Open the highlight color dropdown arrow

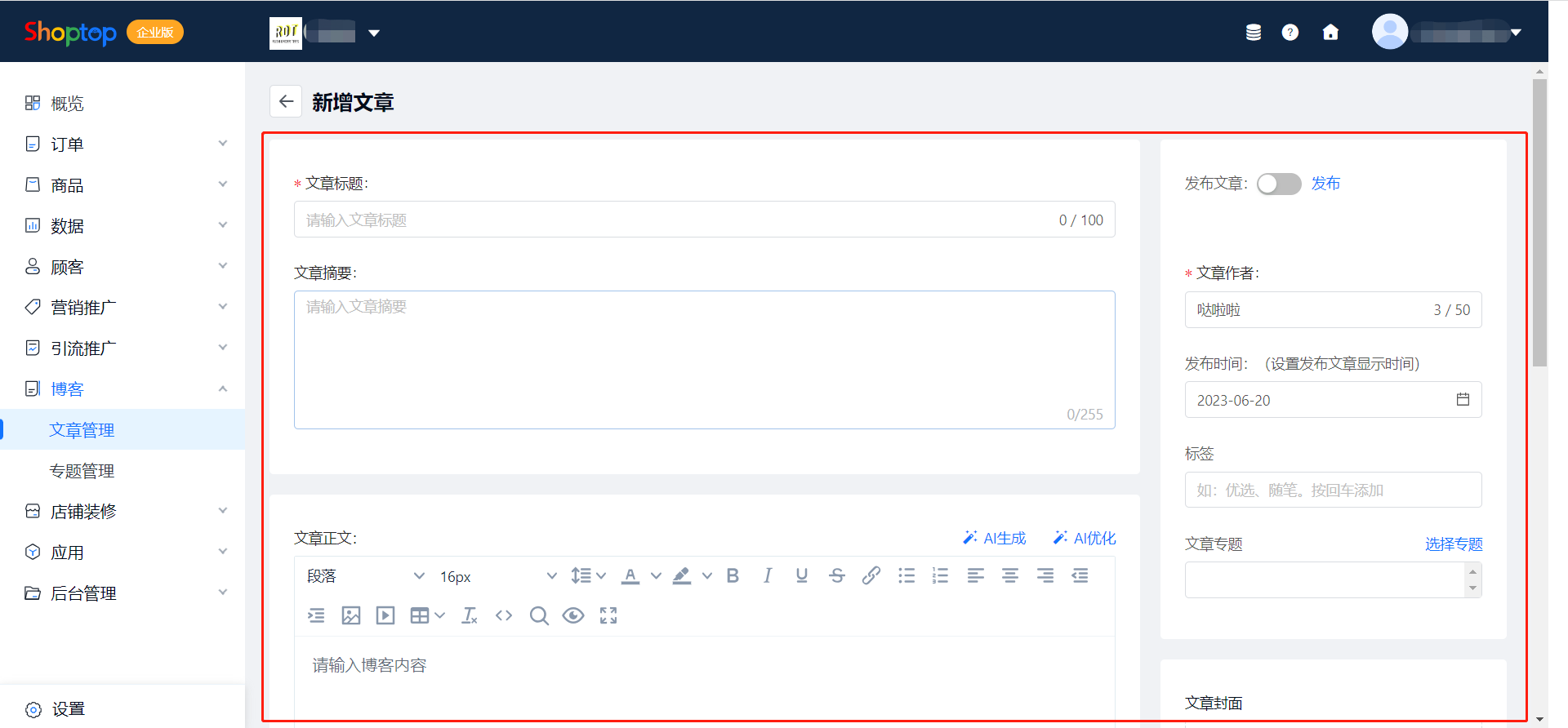(707, 576)
